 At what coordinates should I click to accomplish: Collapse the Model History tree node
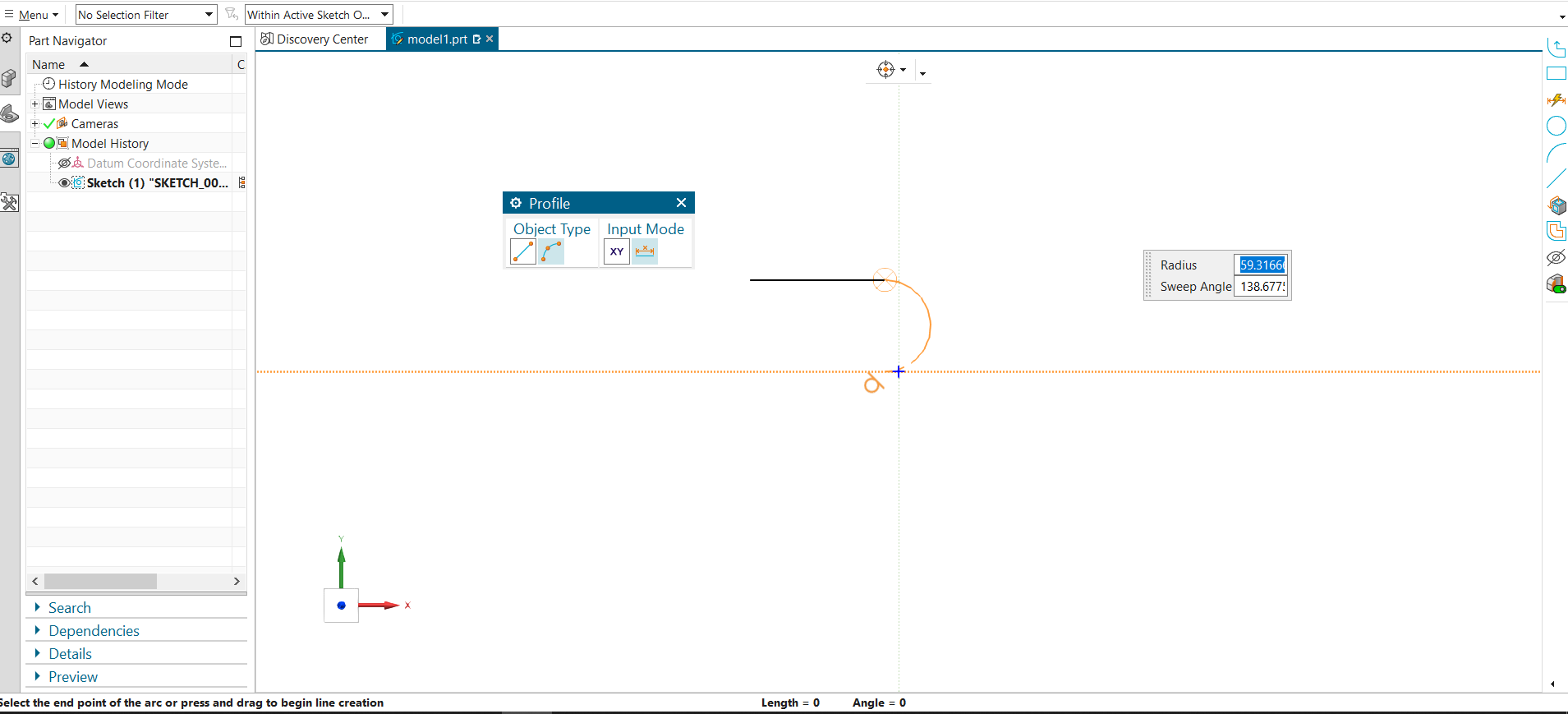(34, 144)
